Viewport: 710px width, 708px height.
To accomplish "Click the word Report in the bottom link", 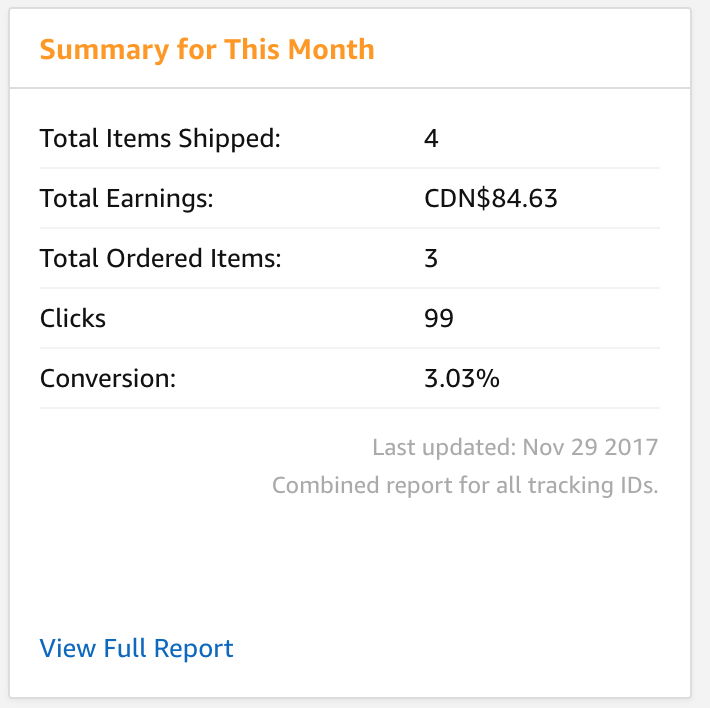I will (x=193, y=649).
